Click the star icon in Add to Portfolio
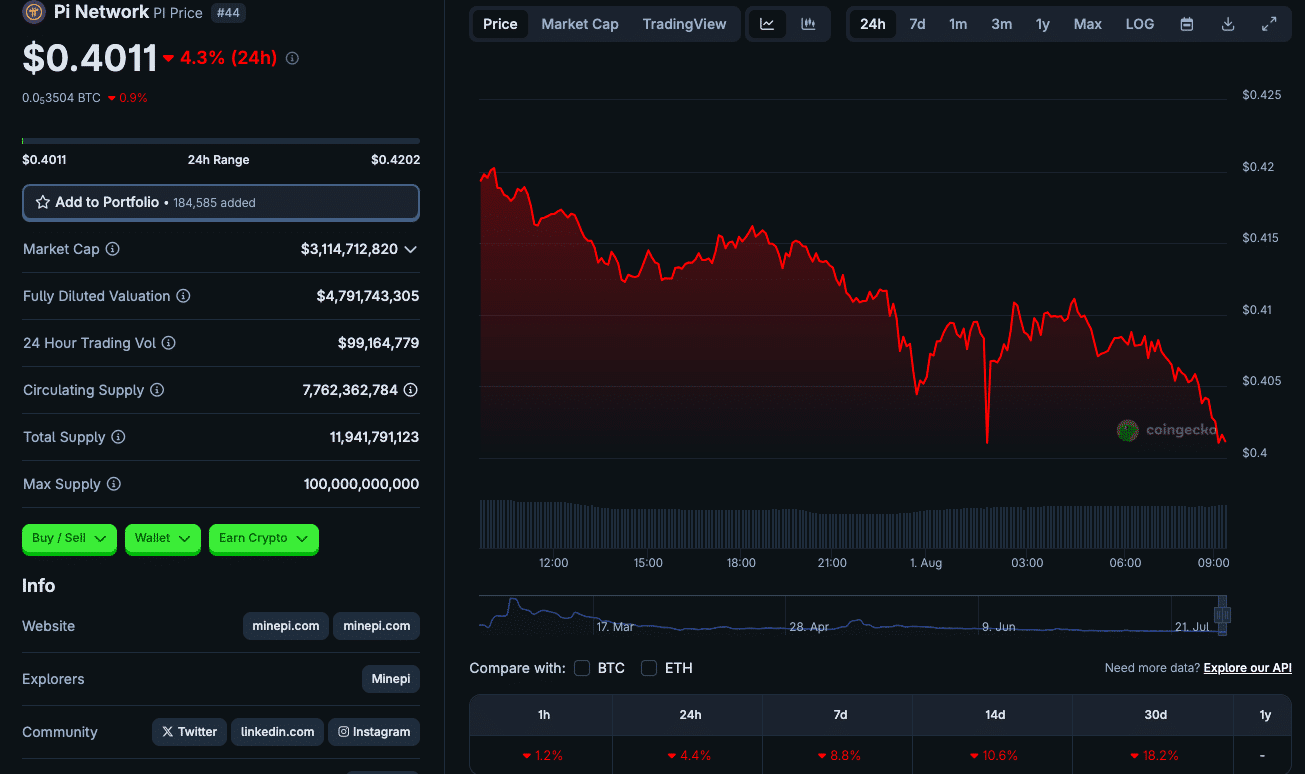The image size is (1305, 774). [x=43, y=202]
